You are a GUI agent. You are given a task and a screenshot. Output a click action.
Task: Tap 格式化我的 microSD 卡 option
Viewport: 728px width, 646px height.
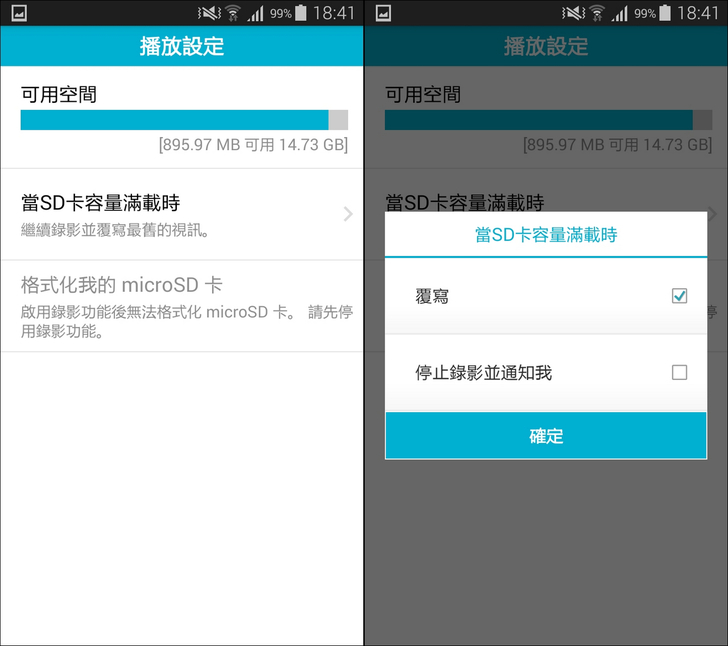click(x=182, y=306)
